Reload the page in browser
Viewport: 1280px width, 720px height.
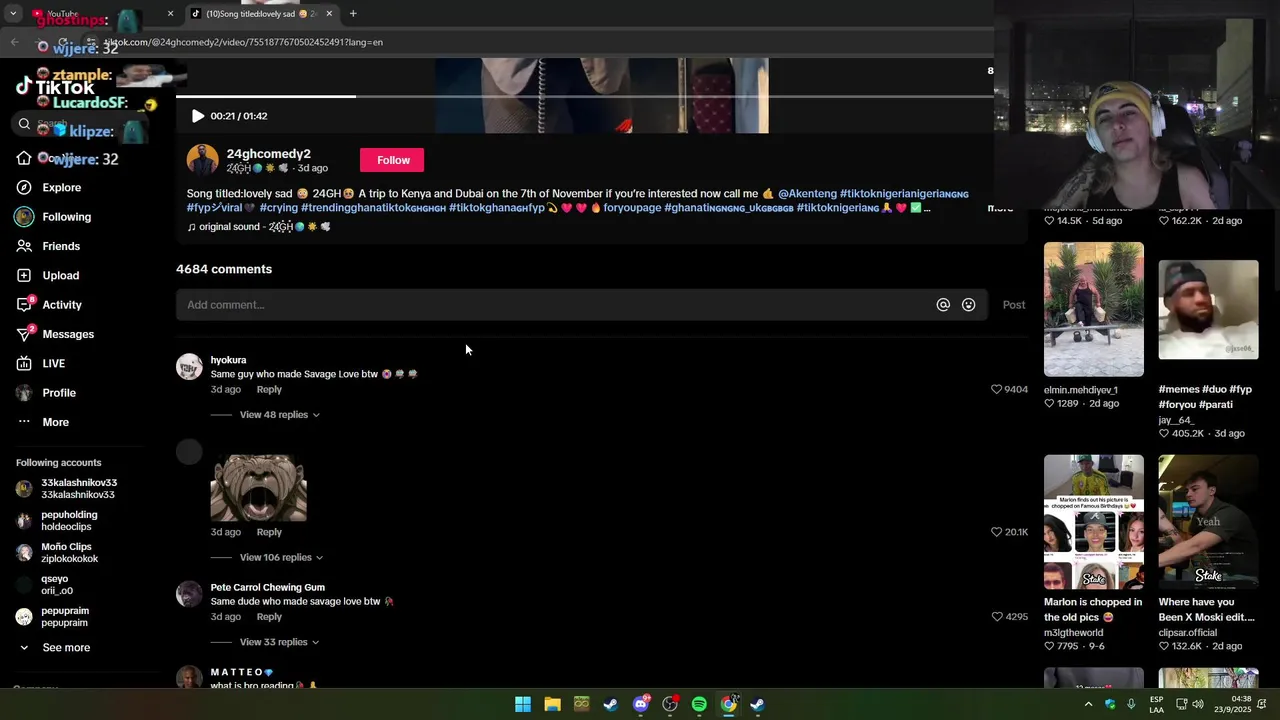[x=63, y=43]
